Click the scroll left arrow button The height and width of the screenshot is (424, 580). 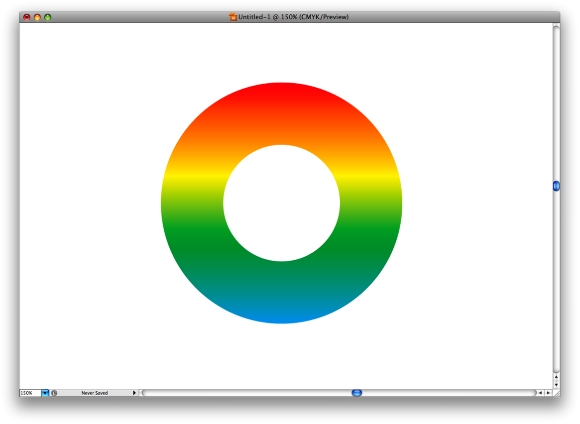[x=540, y=393]
